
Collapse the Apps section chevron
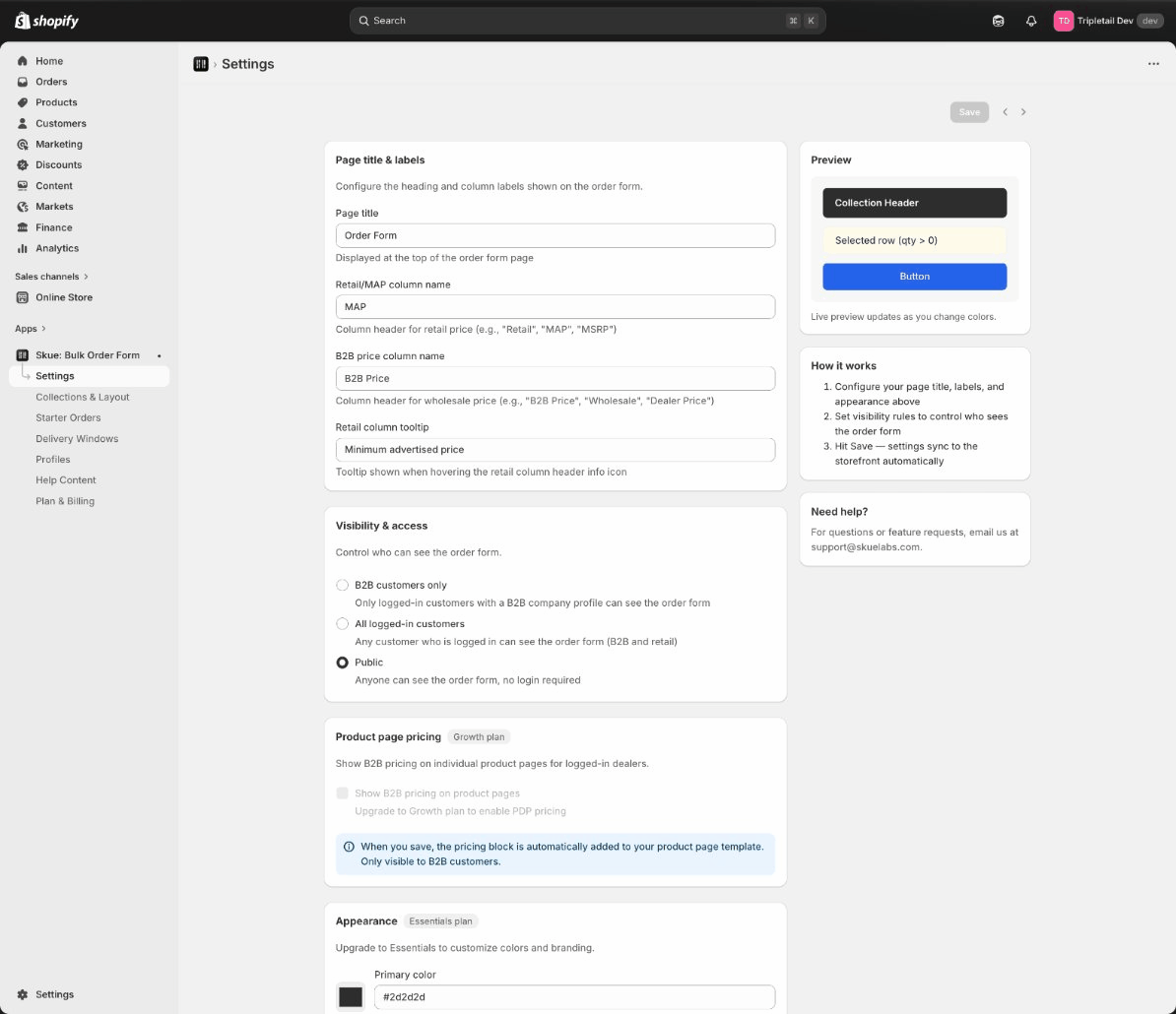[42, 328]
